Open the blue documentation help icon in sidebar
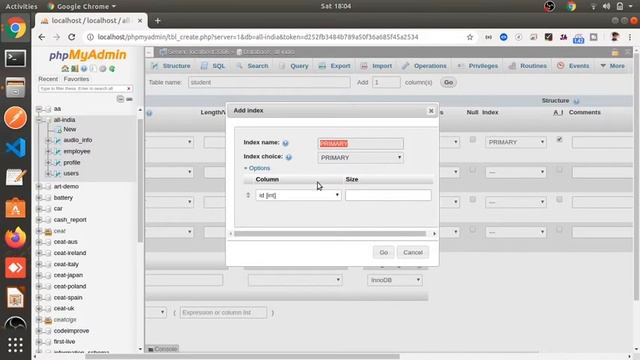The height and width of the screenshot is (360, 640). tap(84, 69)
